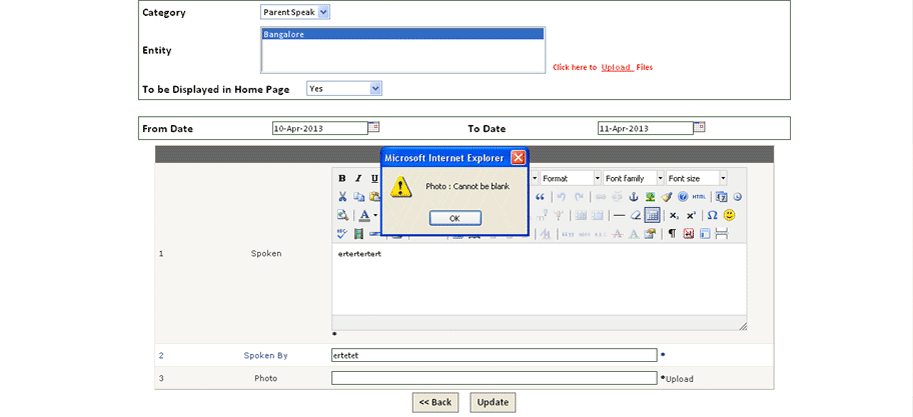The width and height of the screenshot is (913, 417).
Task: Insert an image using tree picture icon
Action: pyautogui.click(x=650, y=197)
